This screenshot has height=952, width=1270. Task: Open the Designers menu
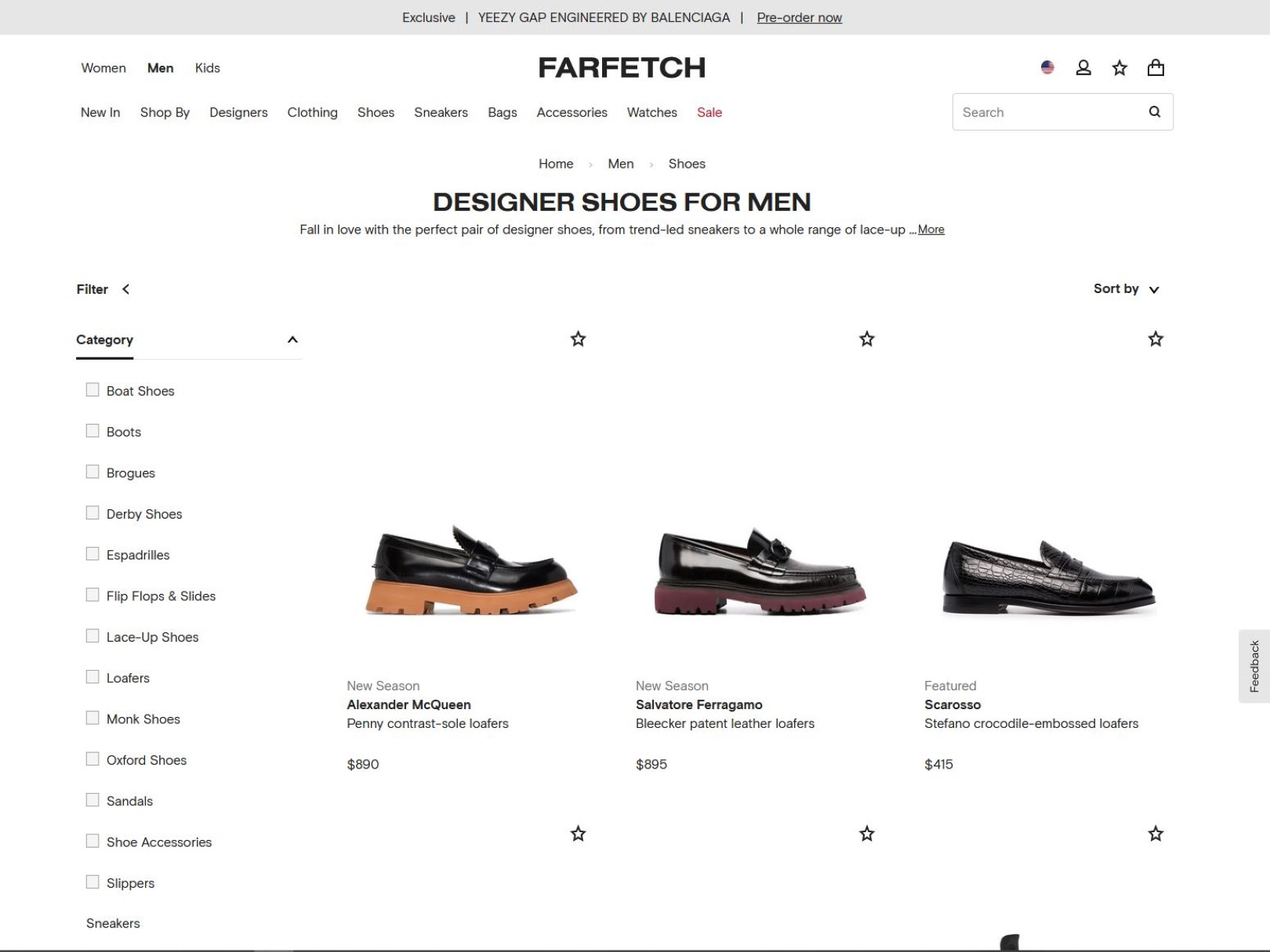click(238, 112)
